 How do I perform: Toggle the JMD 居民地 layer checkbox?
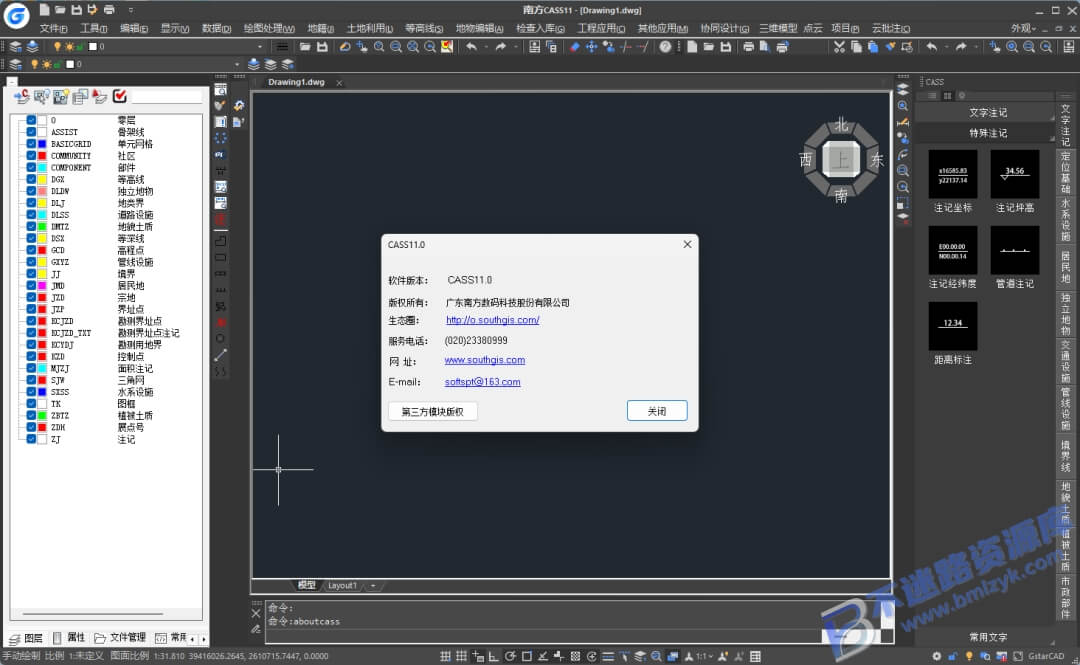click(x=31, y=285)
